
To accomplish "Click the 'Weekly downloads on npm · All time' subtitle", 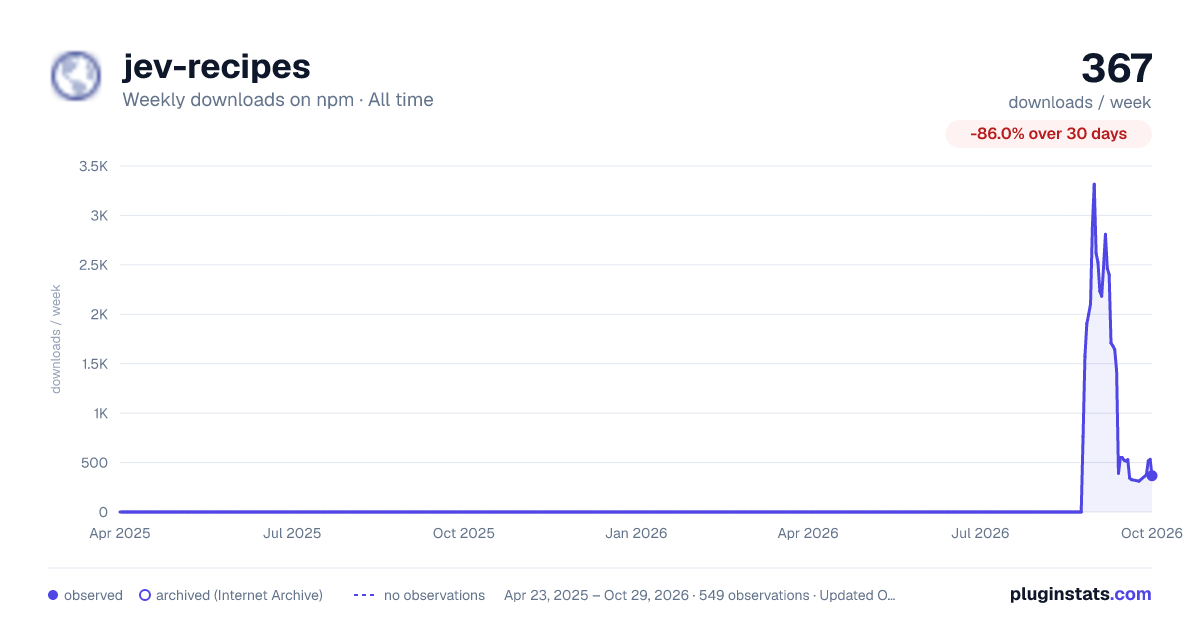I will [x=278, y=100].
